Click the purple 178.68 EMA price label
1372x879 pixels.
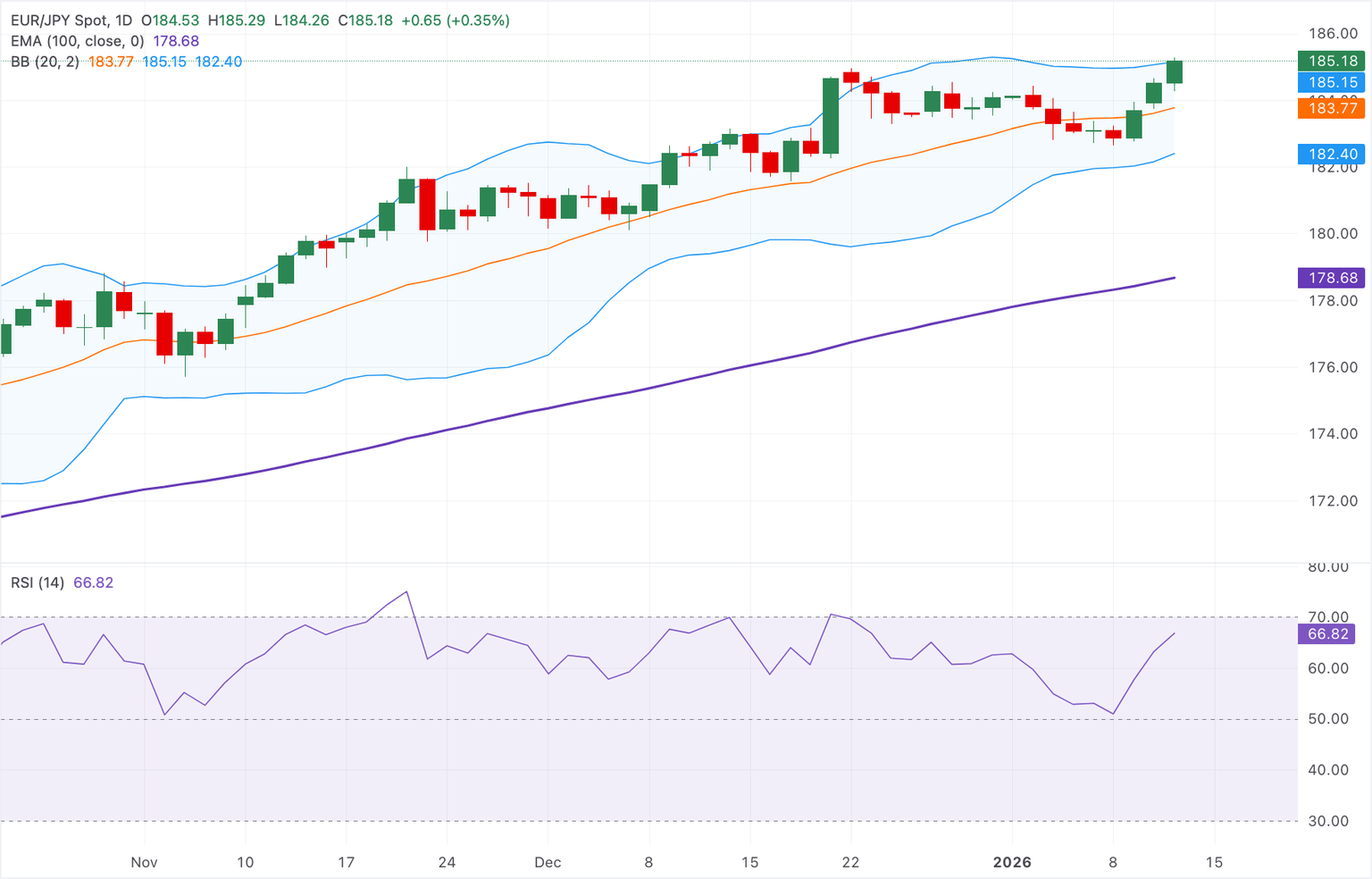[1330, 277]
